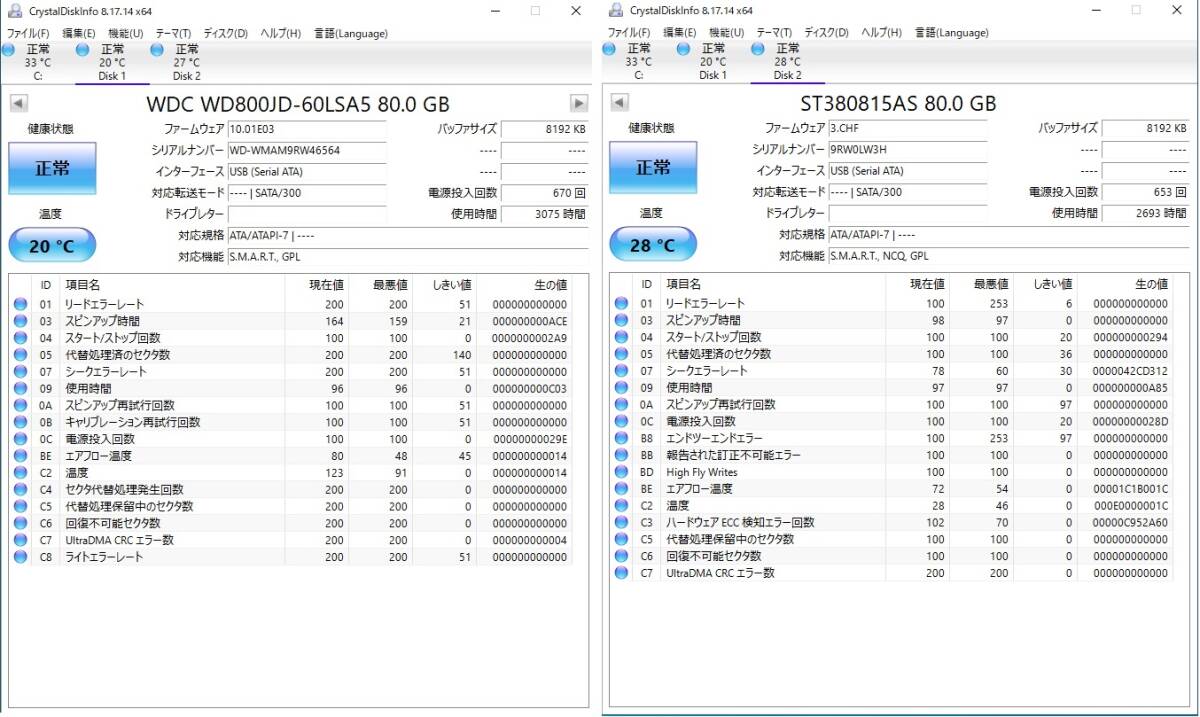Click buffer size value 8192 KB in left window
The image size is (1200, 717).
point(544,129)
